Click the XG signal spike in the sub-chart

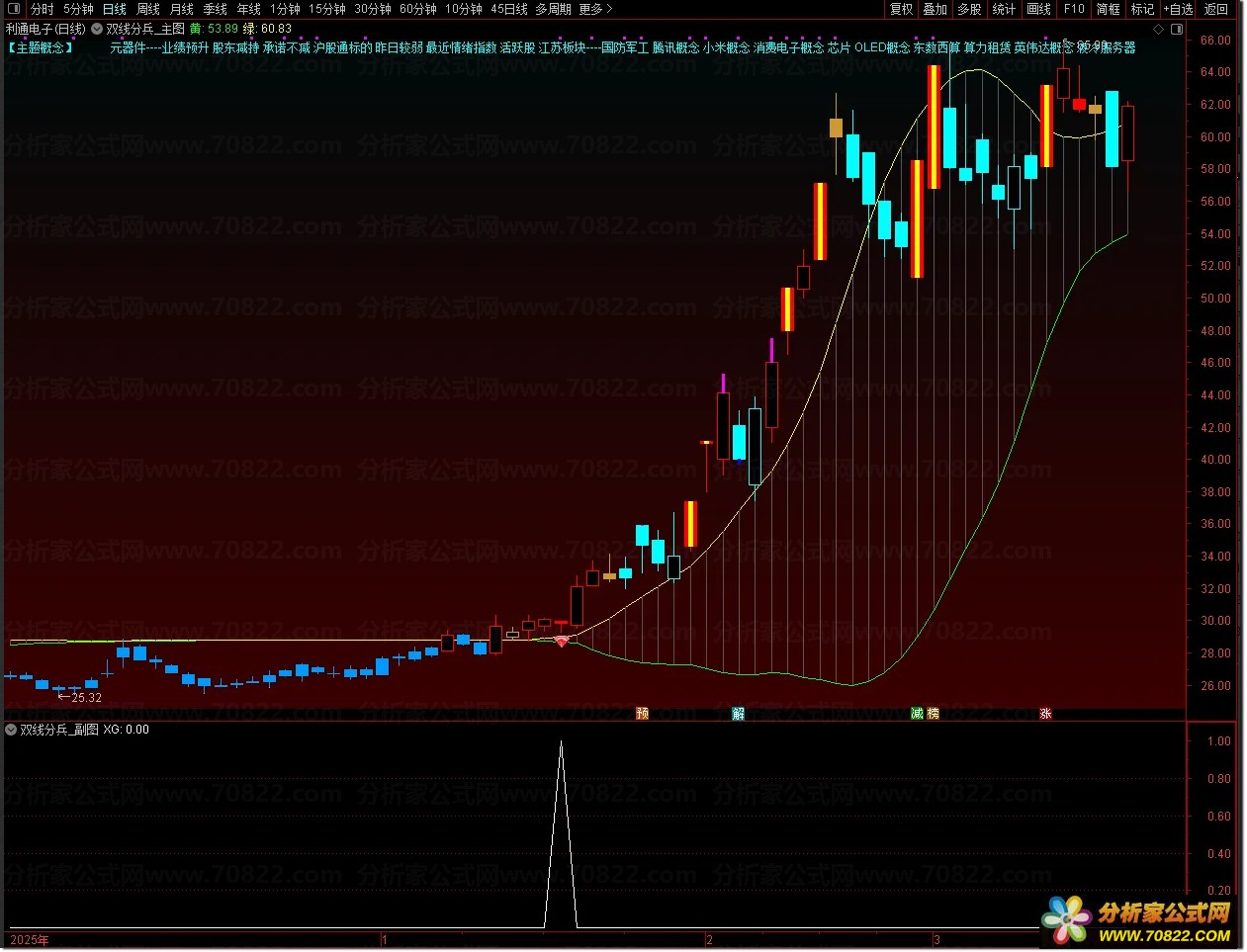point(561,835)
